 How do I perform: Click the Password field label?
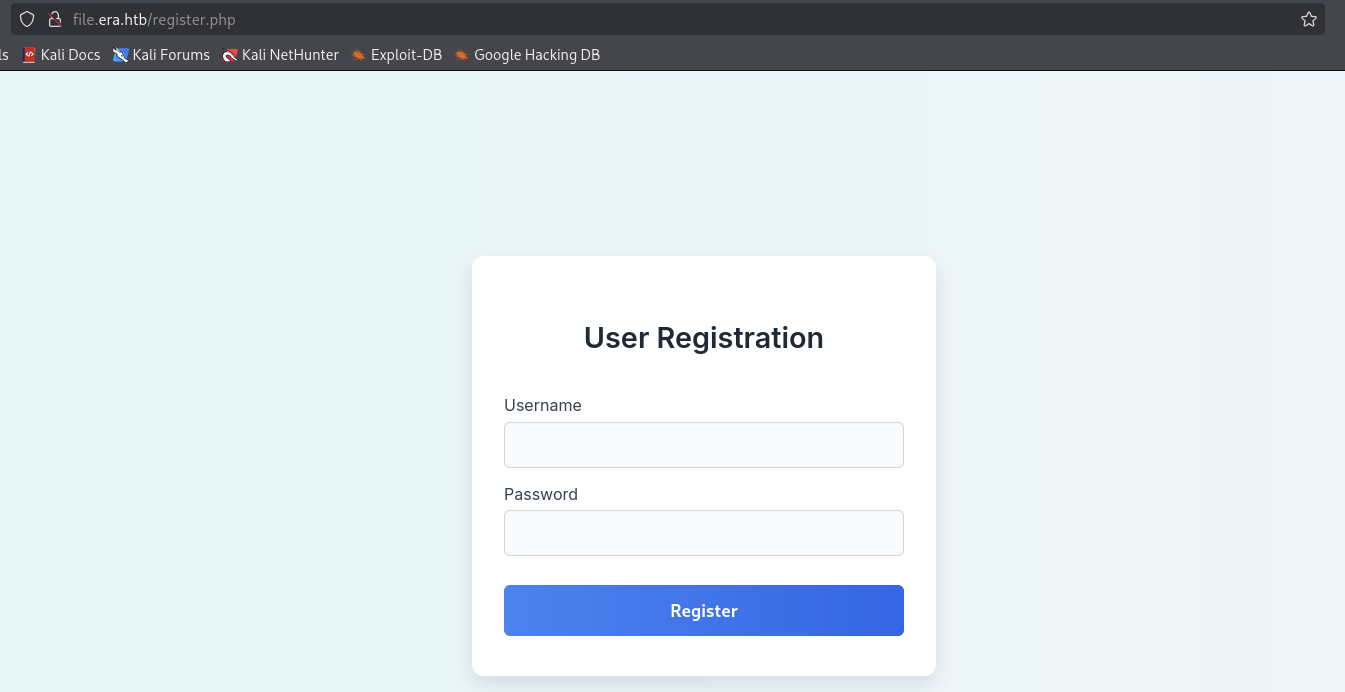(x=541, y=494)
